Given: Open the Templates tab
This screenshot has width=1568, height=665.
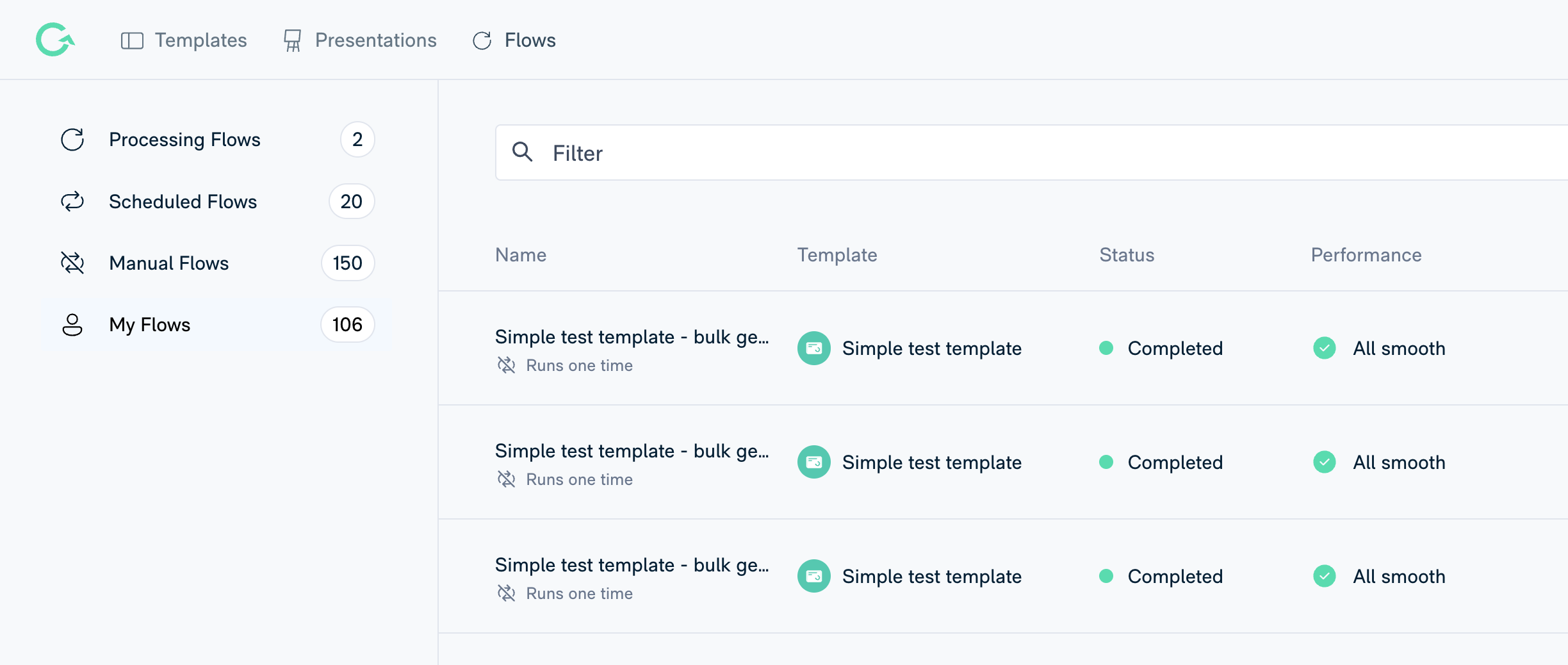Looking at the screenshot, I should pos(184,40).
